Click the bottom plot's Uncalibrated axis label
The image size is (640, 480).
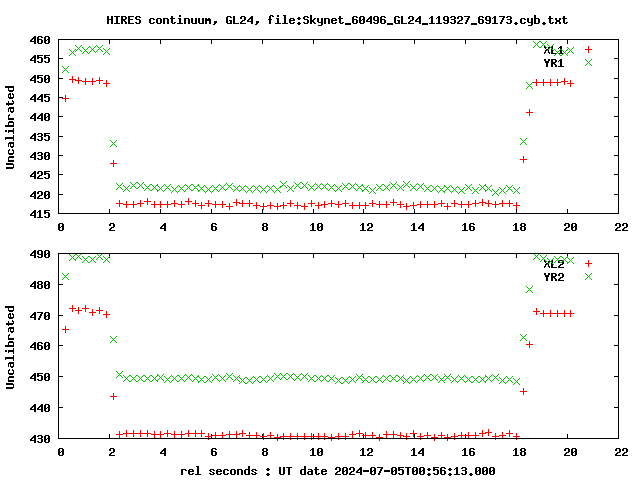click(x=10, y=347)
